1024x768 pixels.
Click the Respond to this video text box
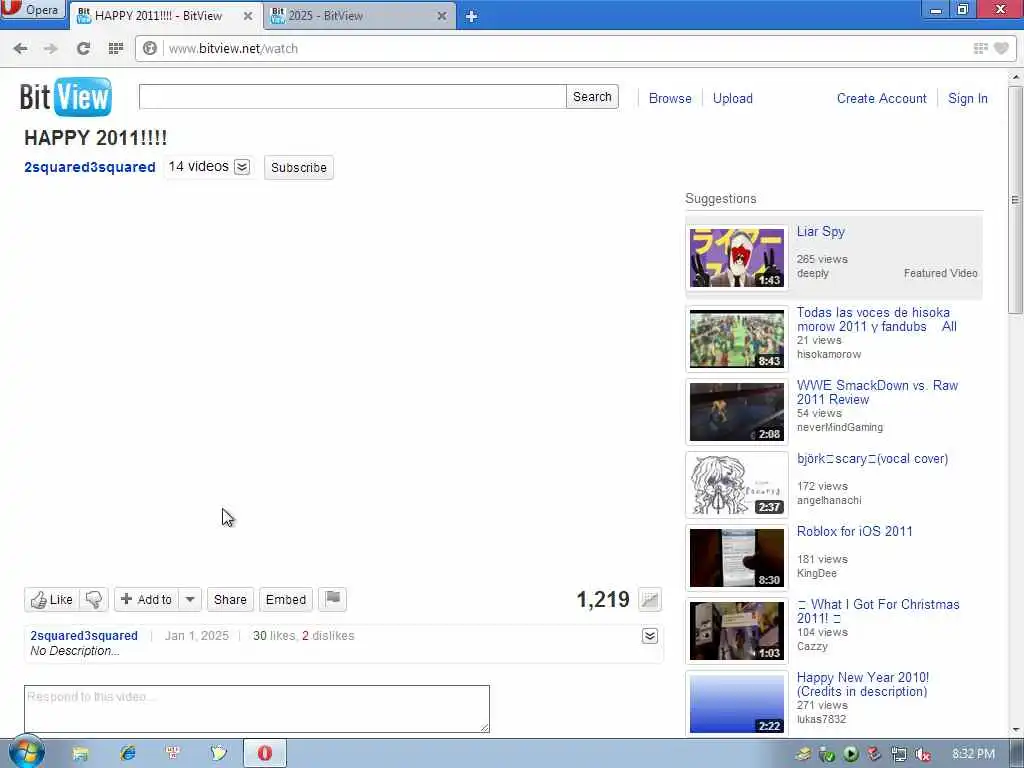coord(257,709)
